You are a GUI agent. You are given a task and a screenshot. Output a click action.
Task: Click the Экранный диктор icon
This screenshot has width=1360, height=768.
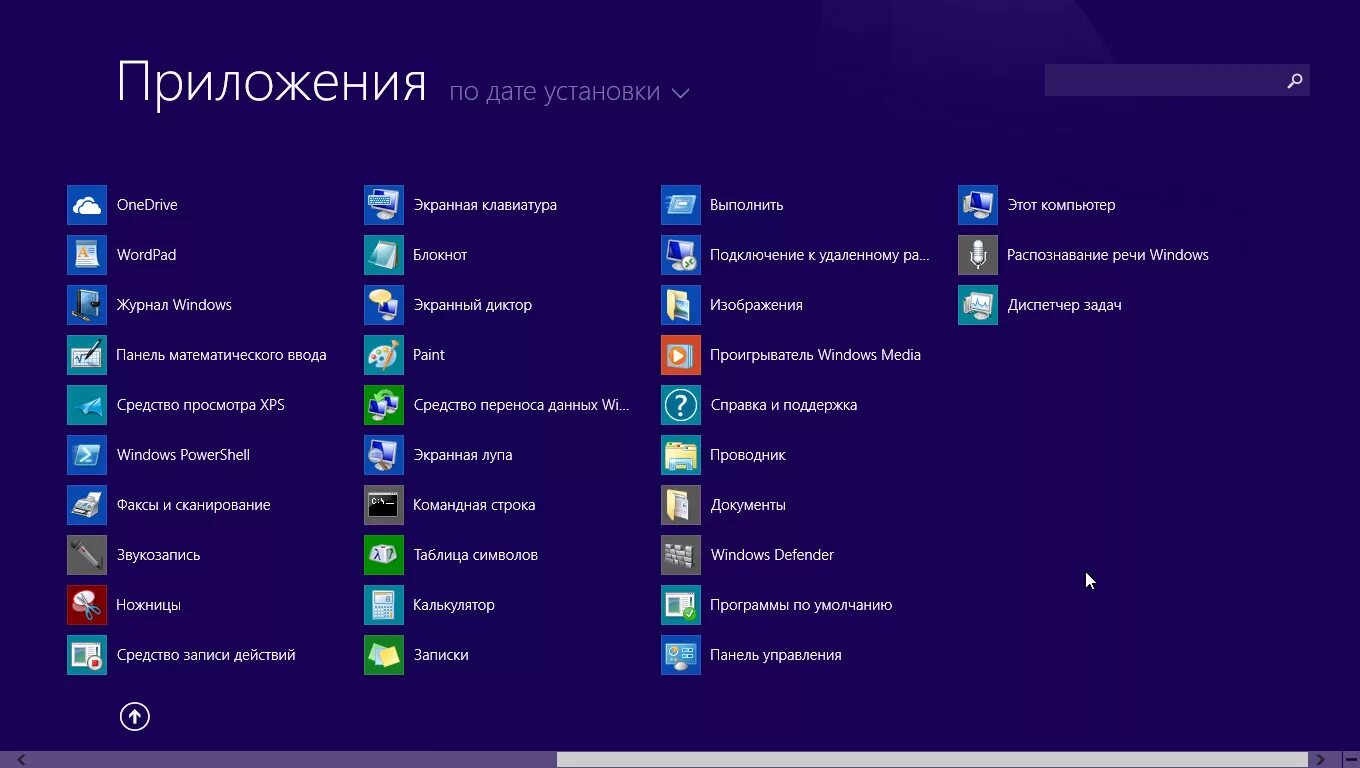[384, 305]
